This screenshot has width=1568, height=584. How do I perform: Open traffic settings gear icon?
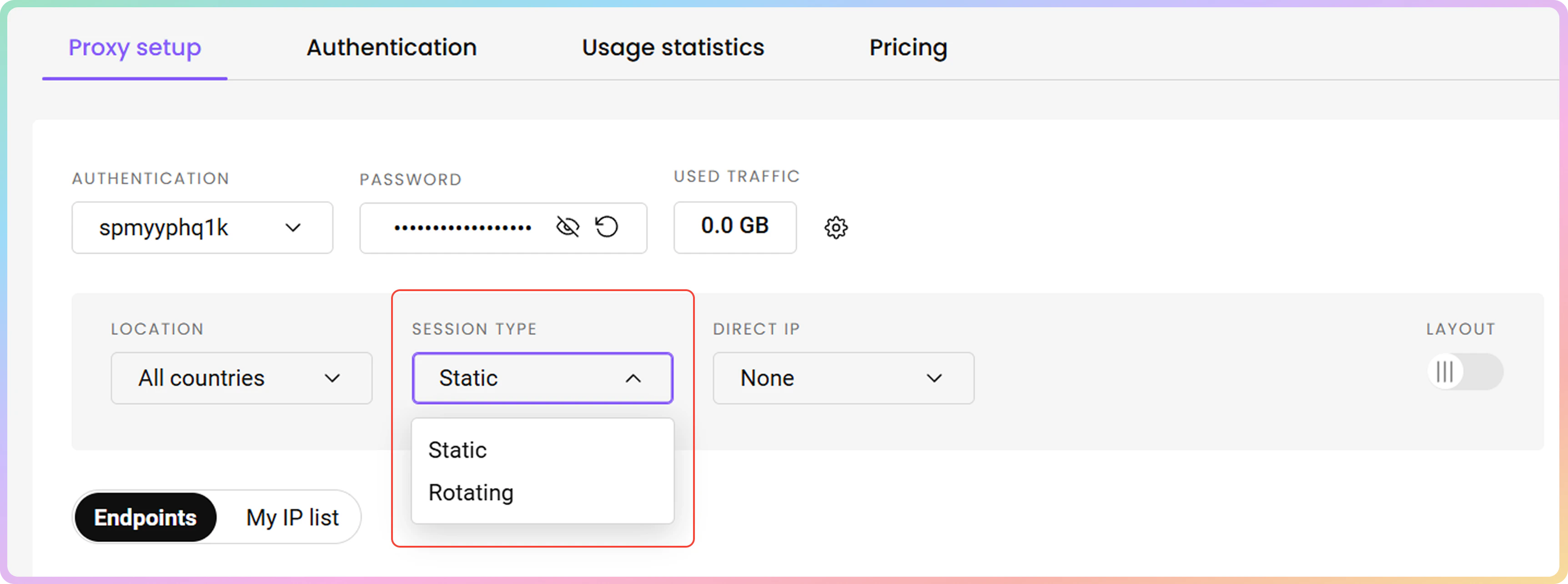click(x=836, y=228)
